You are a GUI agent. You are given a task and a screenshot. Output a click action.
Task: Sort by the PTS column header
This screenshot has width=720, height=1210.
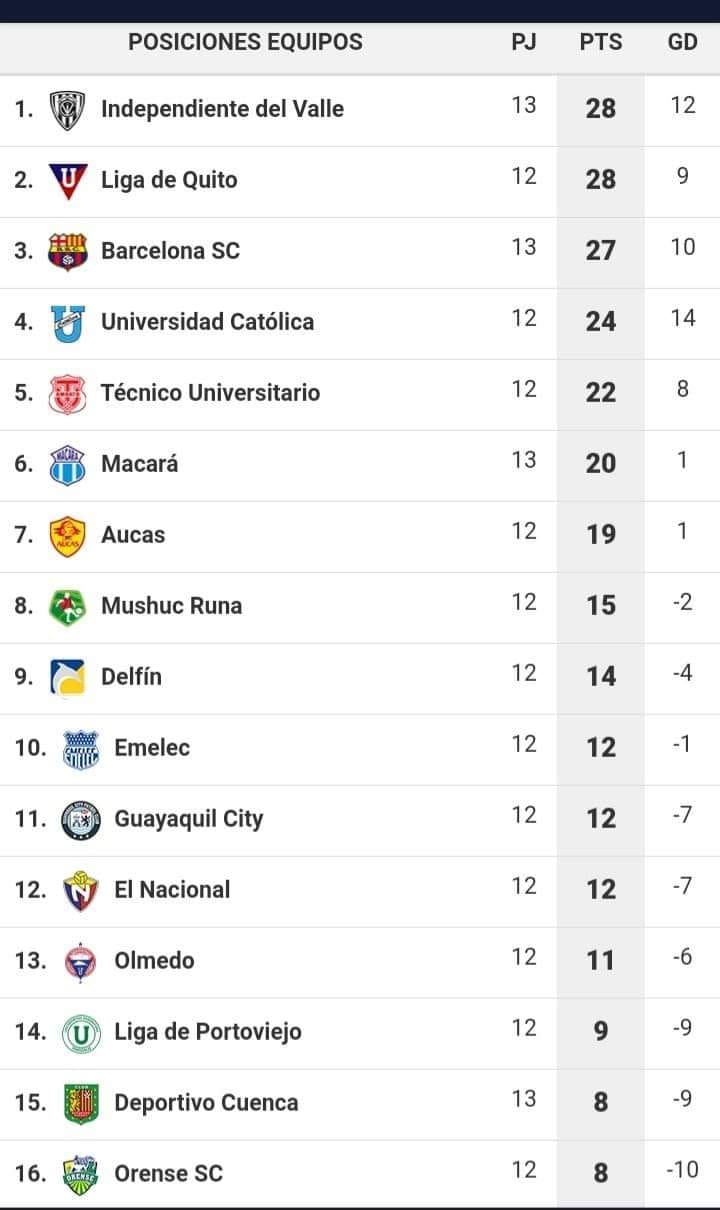tap(601, 42)
